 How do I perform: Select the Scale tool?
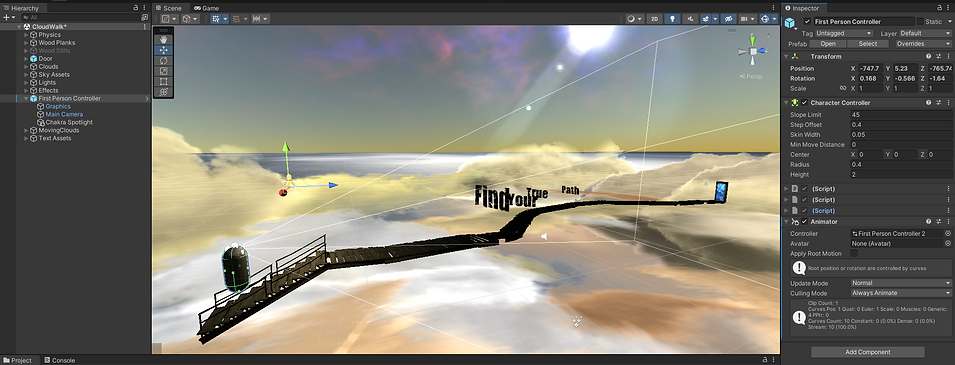coord(164,71)
